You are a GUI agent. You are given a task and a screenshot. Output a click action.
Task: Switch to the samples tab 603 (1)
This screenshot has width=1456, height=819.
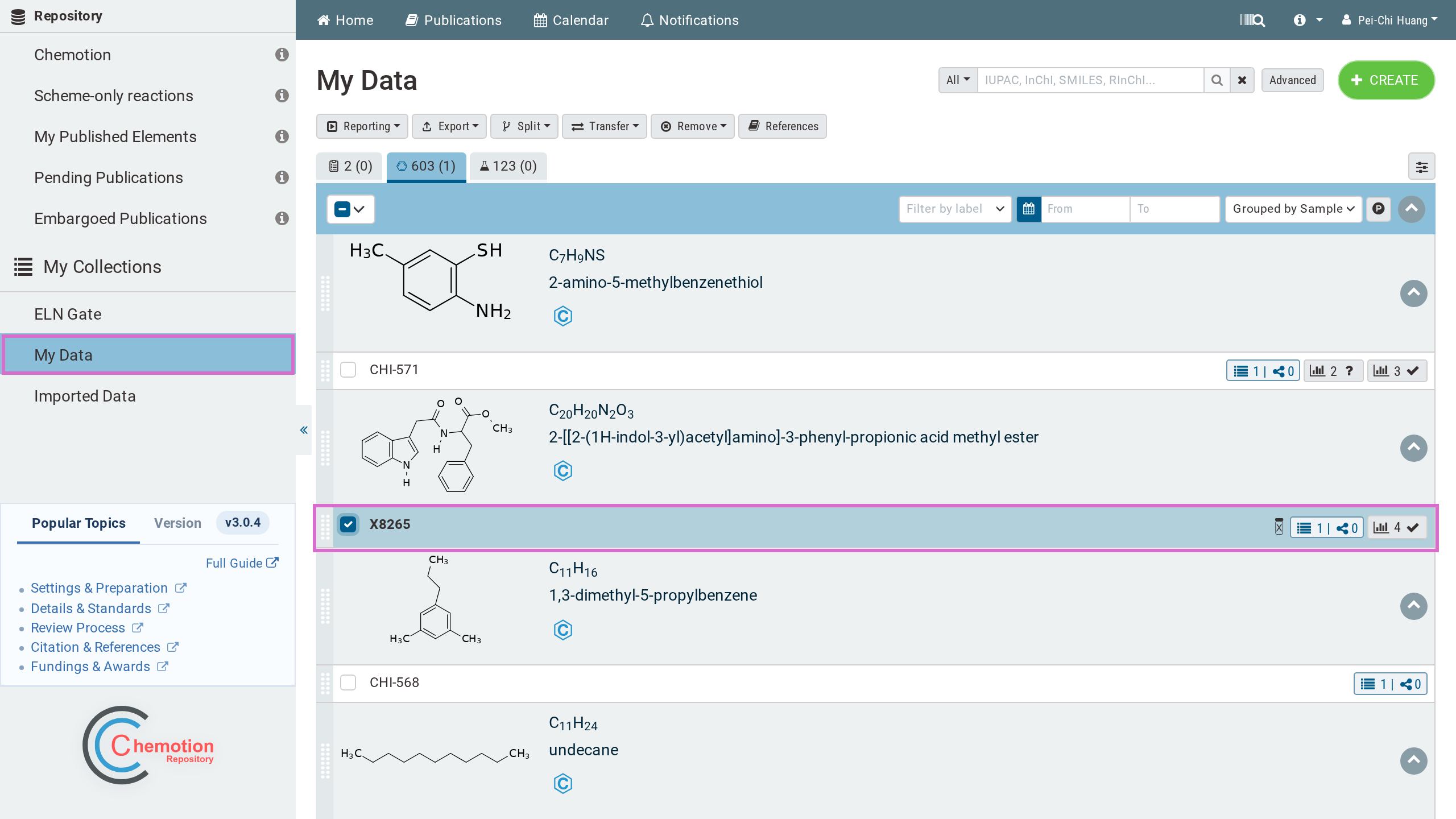pos(427,167)
